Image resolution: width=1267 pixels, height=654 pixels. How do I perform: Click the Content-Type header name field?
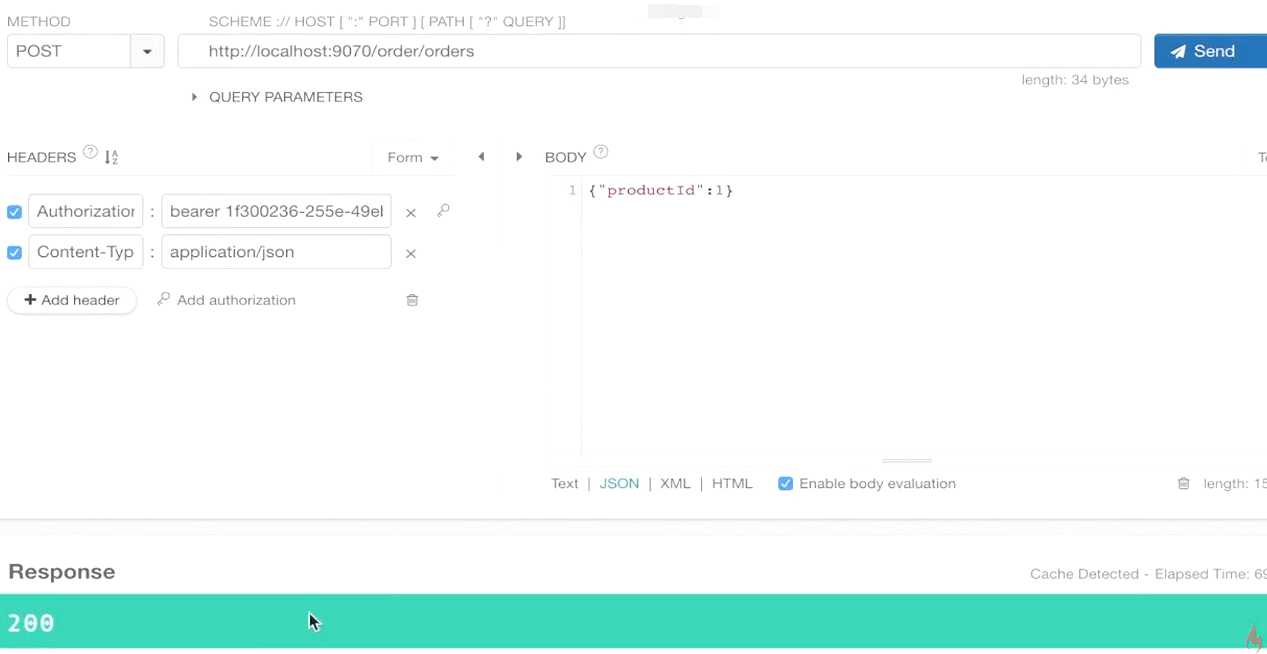(x=86, y=252)
